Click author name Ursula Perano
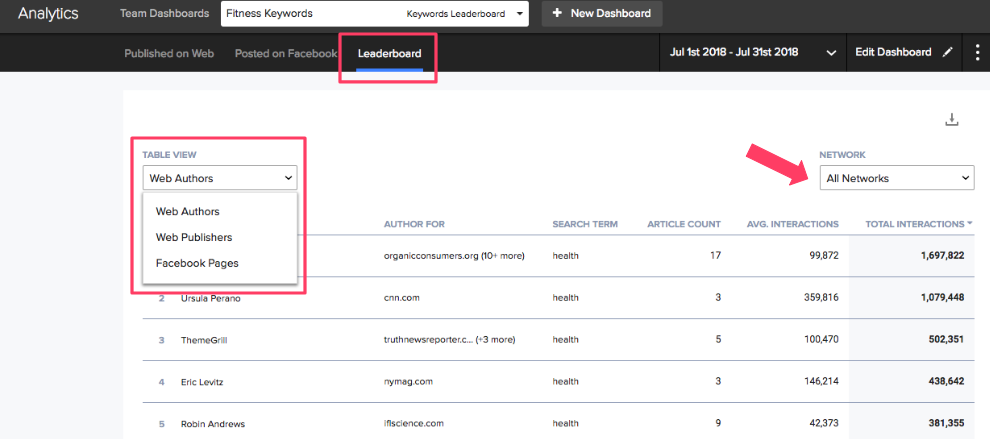 coord(210,298)
